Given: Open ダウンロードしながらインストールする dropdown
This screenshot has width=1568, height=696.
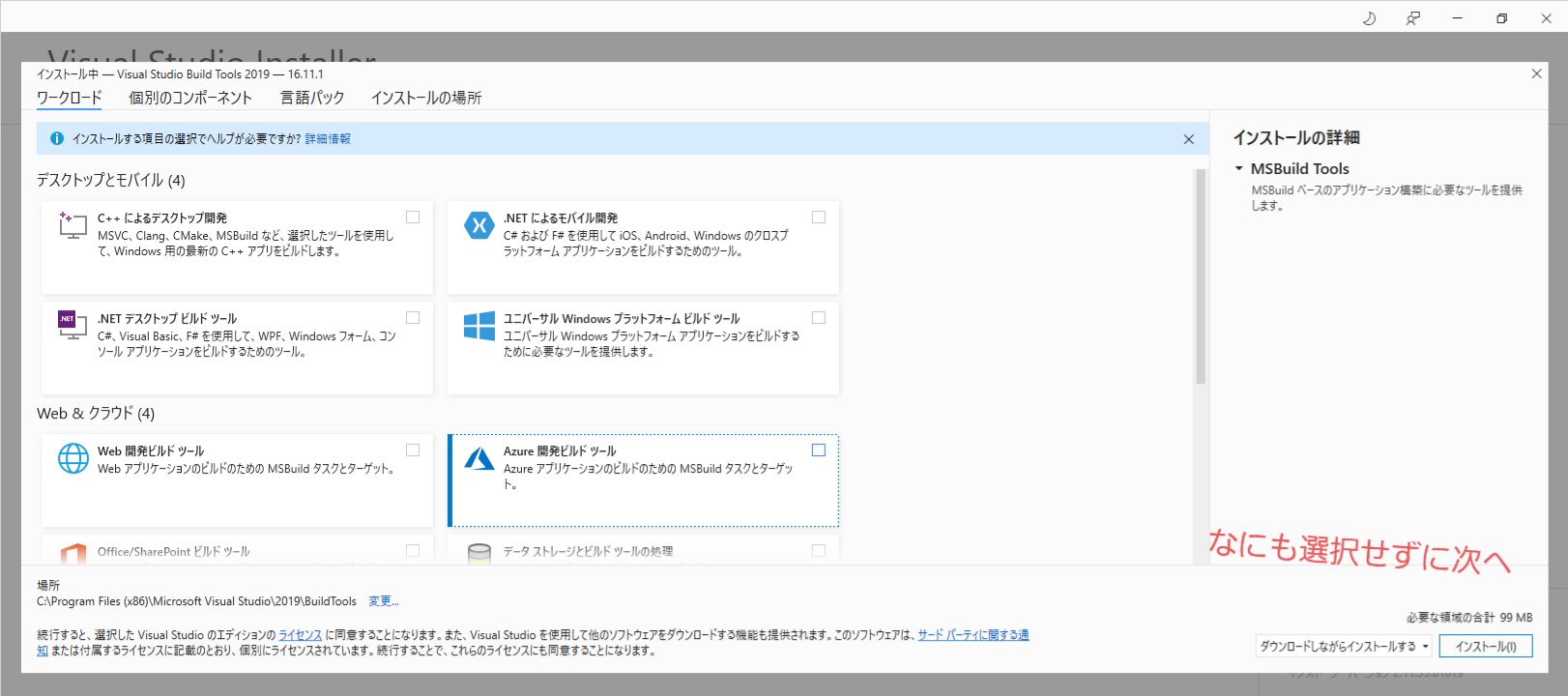Looking at the screenshot, I should [1344, 646].
